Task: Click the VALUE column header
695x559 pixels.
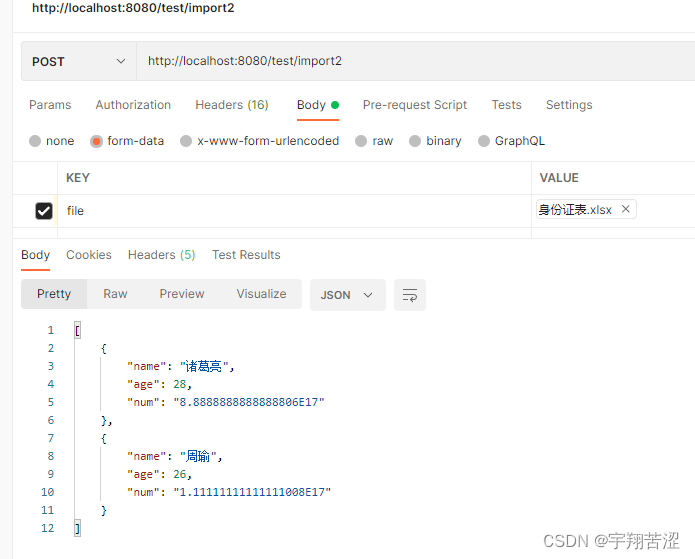Action: (559, 178)
